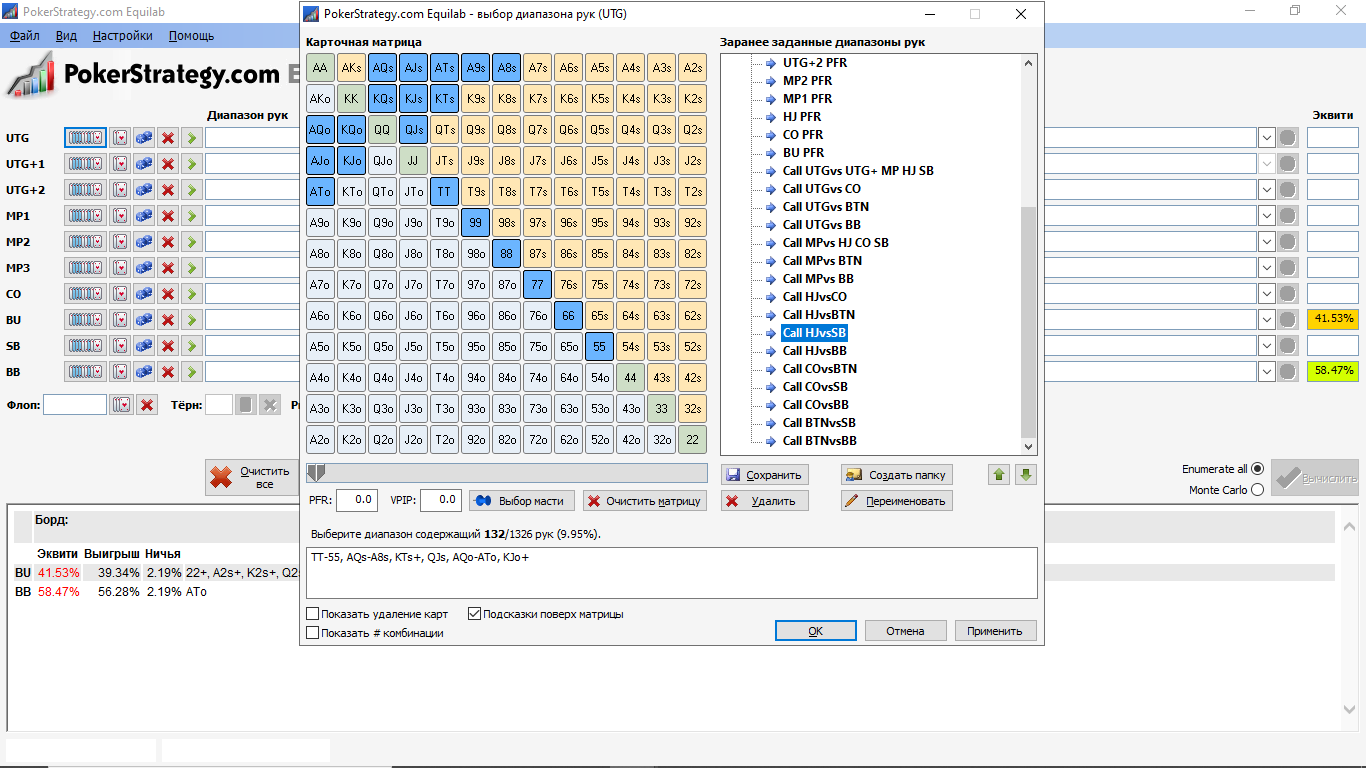1366x768 pixels.
Task: Open the UTG+2 range dropdown arrow
Action: [x=1267, y=189]
